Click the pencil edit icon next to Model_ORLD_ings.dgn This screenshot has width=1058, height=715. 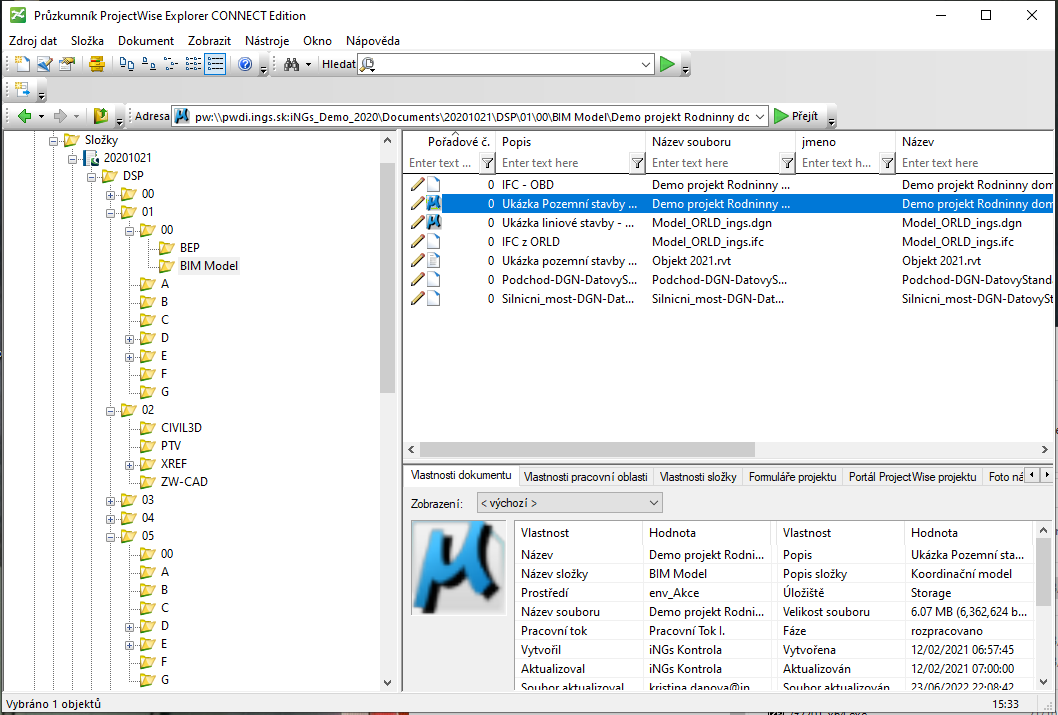tap(417, 223)
